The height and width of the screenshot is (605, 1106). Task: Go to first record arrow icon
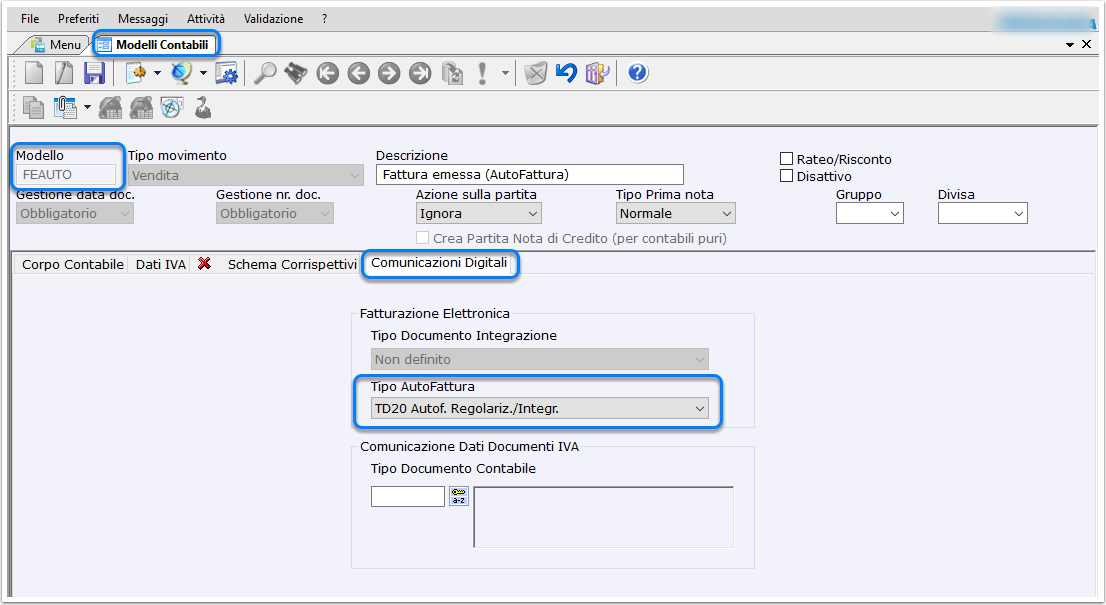(327, 73)
